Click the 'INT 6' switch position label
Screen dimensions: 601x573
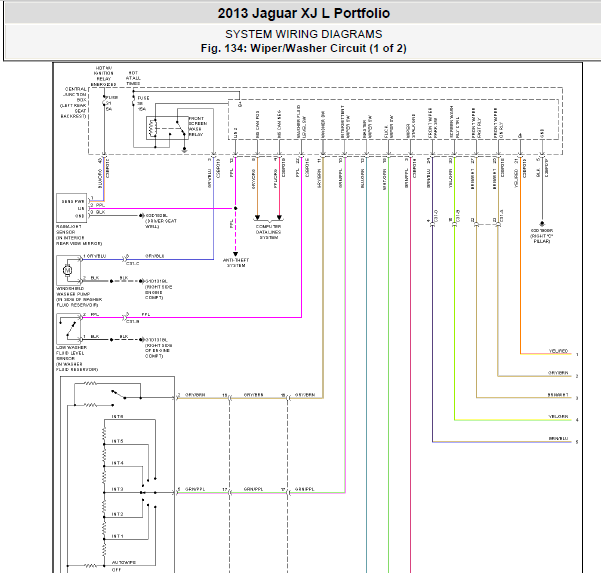[117, 416]
